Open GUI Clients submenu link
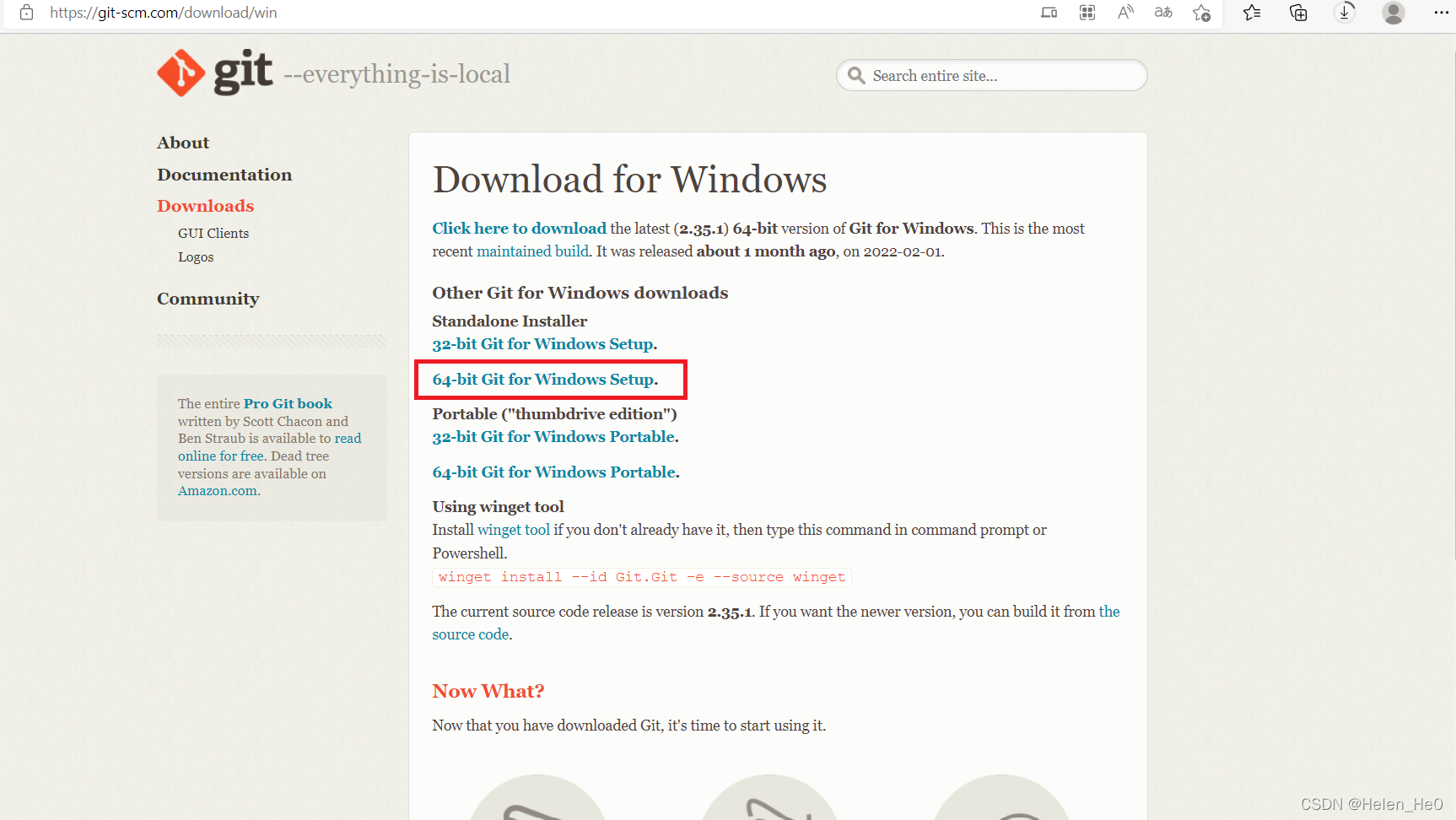The image size is (1456, 820). 213,234
